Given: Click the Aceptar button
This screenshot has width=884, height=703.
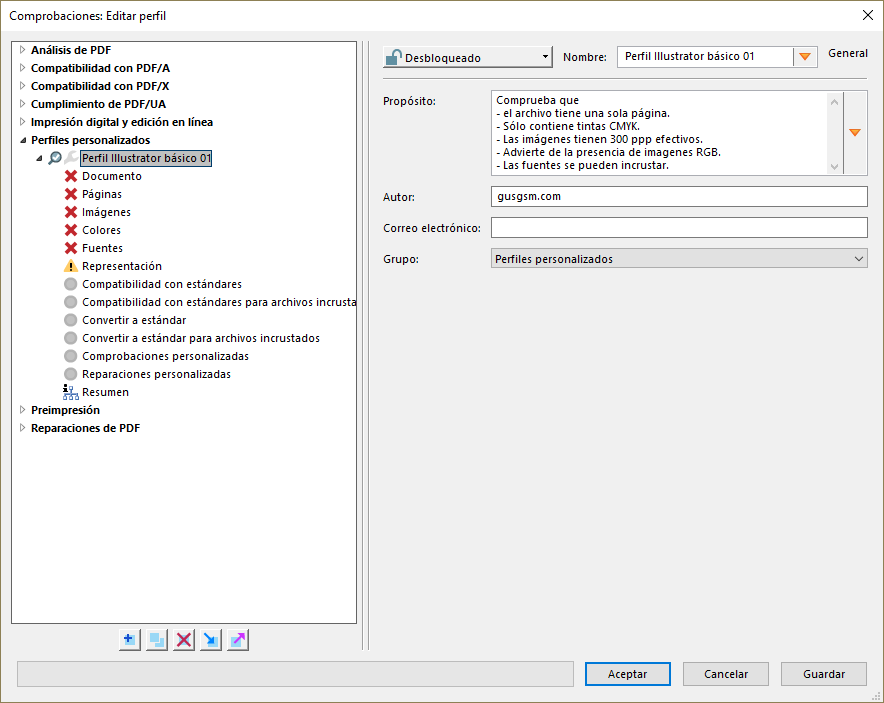Looking at the screenshot, I should pos(627,674).
